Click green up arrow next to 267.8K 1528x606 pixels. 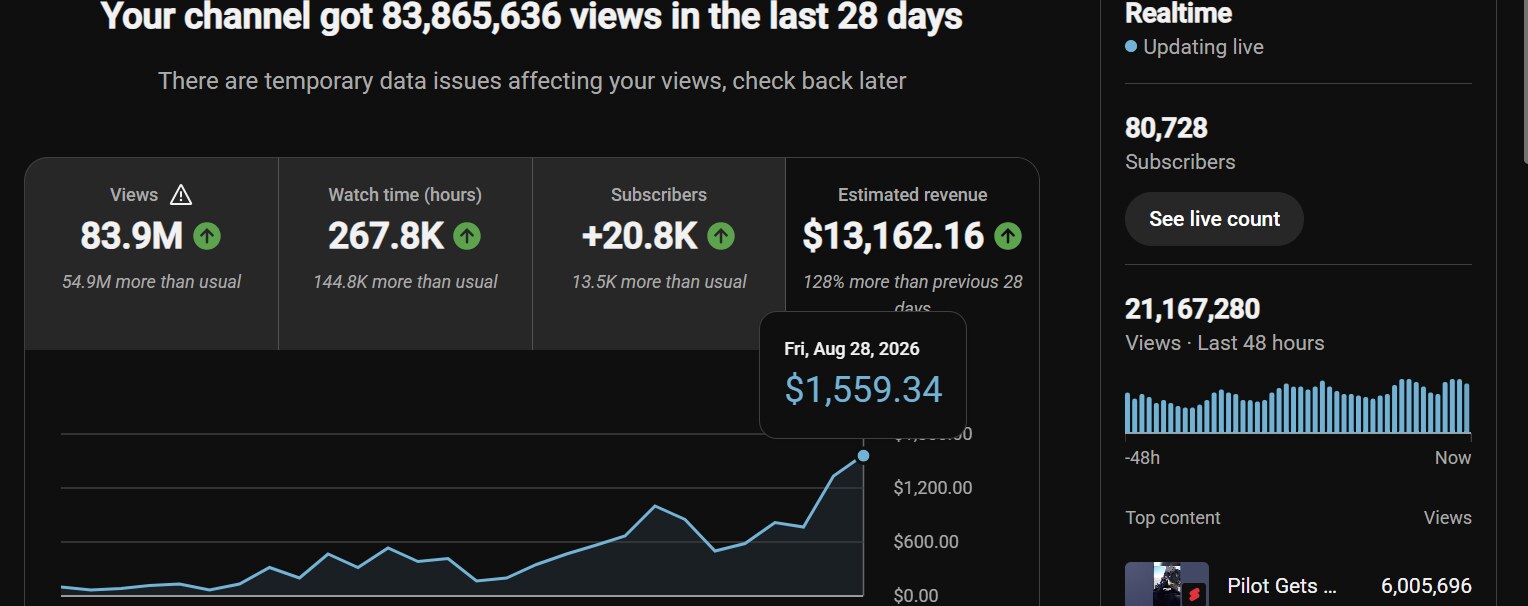click(467, 236)
